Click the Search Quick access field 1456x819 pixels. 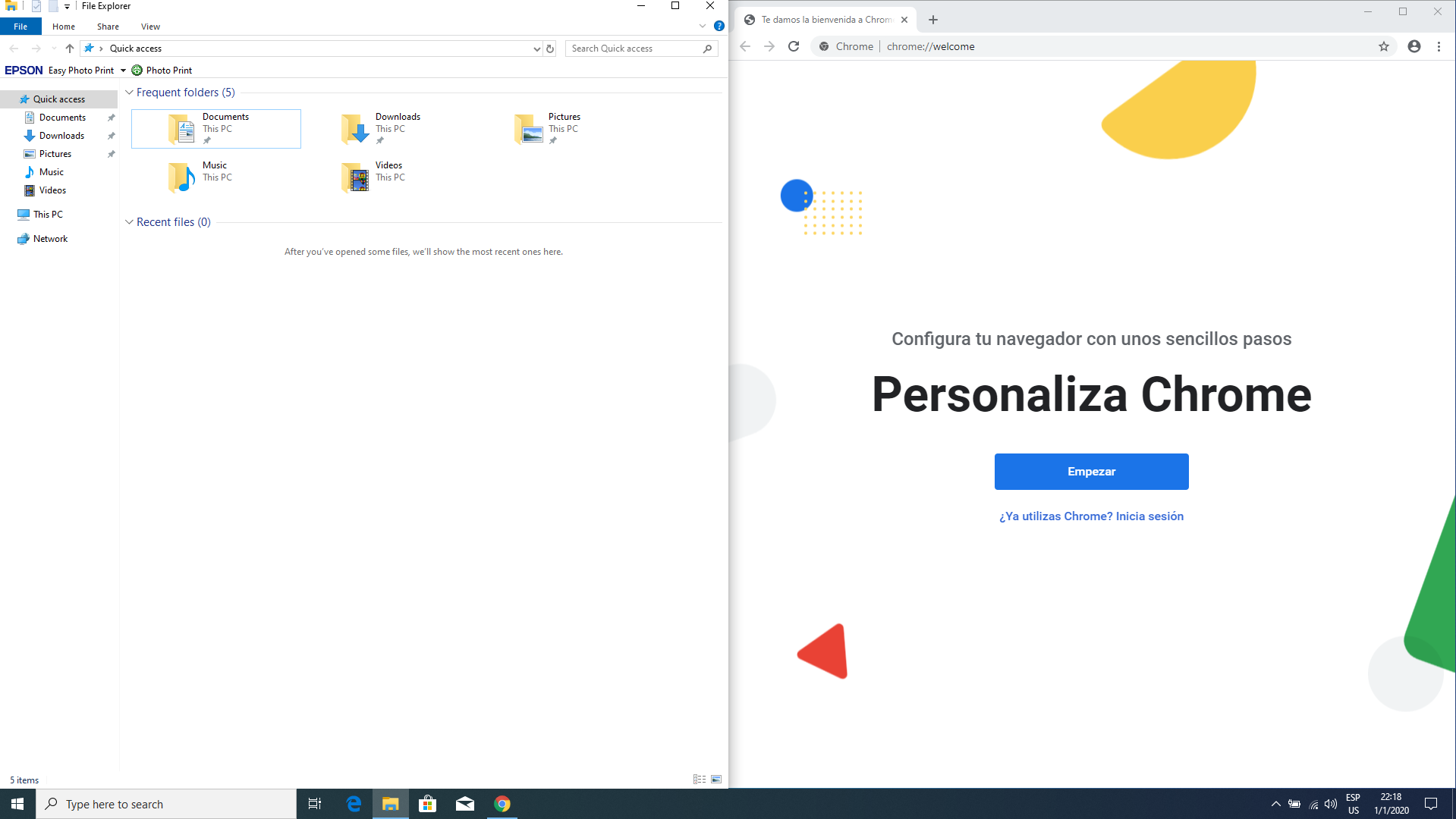click(641, 49)
